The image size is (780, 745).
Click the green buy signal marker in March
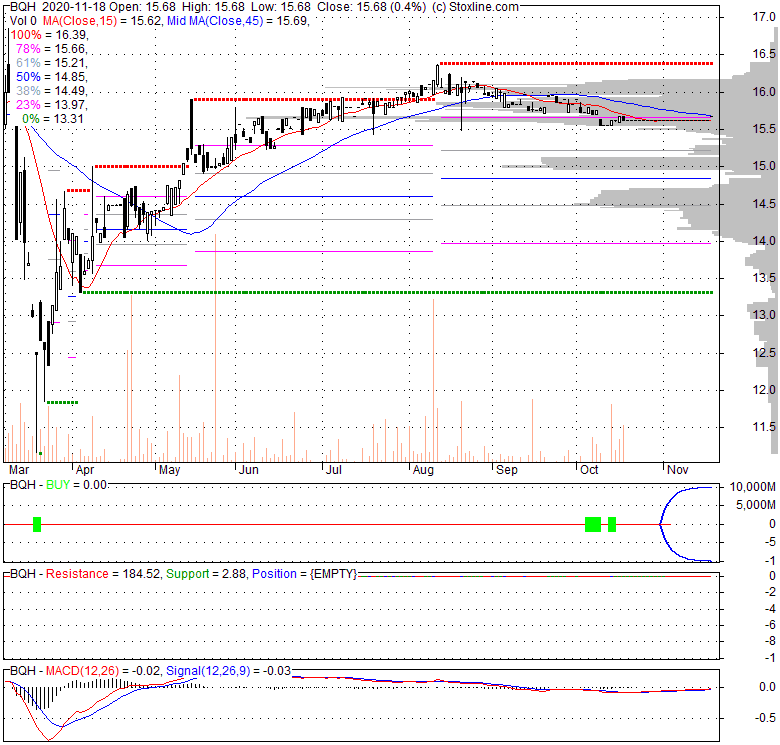point(37,524)
